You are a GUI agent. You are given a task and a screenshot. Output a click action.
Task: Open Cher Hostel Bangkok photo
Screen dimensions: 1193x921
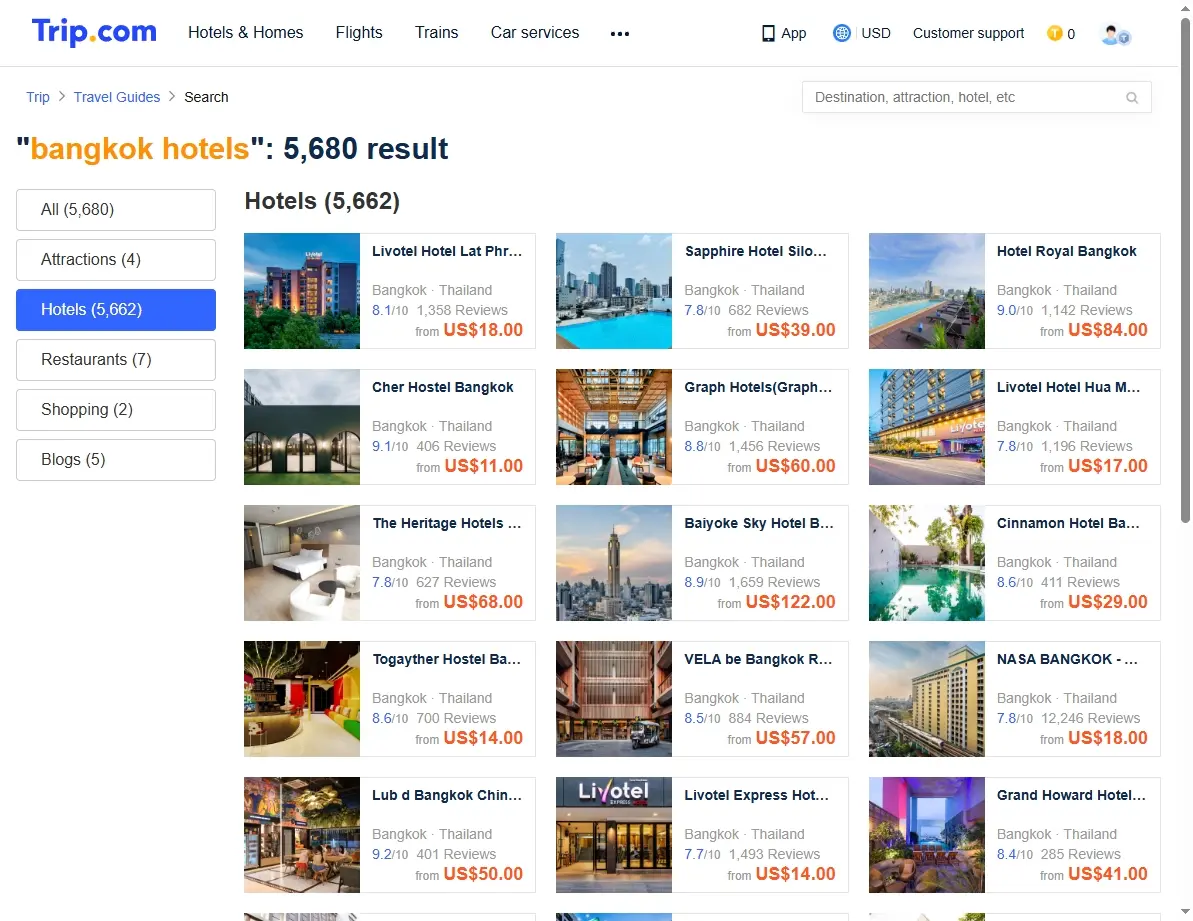[302, 427]
